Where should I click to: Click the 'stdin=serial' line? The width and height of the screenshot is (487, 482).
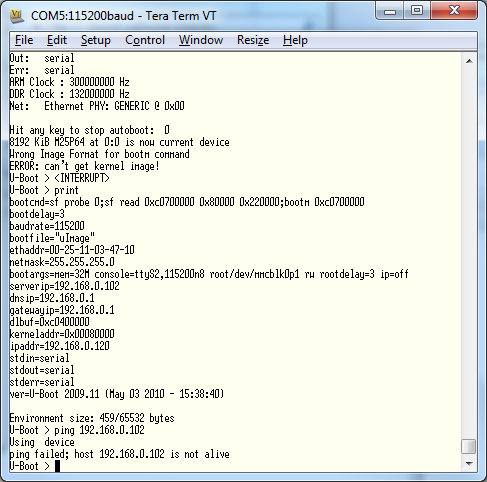tap(39, 358)
